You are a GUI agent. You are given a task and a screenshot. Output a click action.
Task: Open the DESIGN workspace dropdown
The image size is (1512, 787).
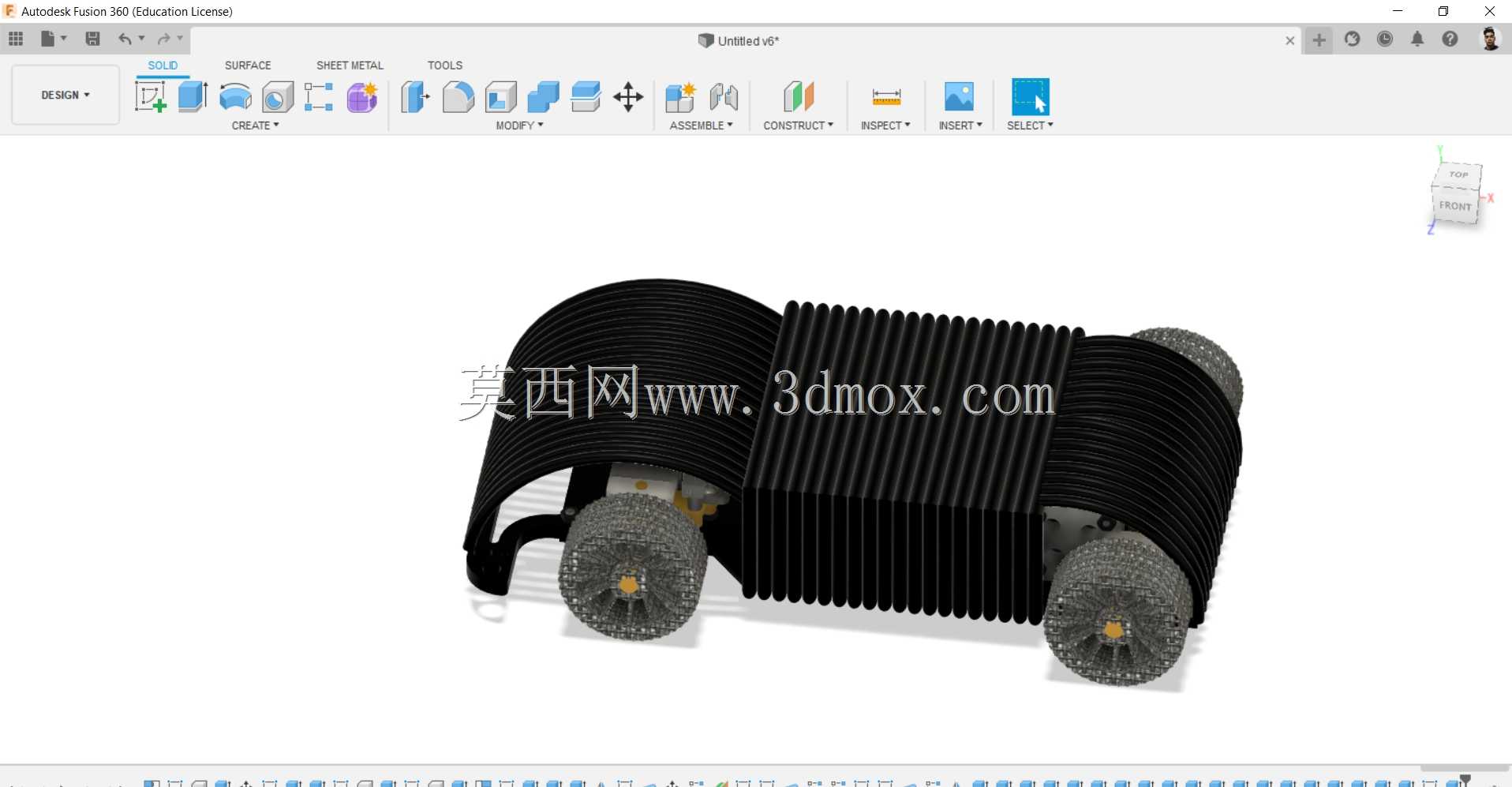[x=65, y=95]
